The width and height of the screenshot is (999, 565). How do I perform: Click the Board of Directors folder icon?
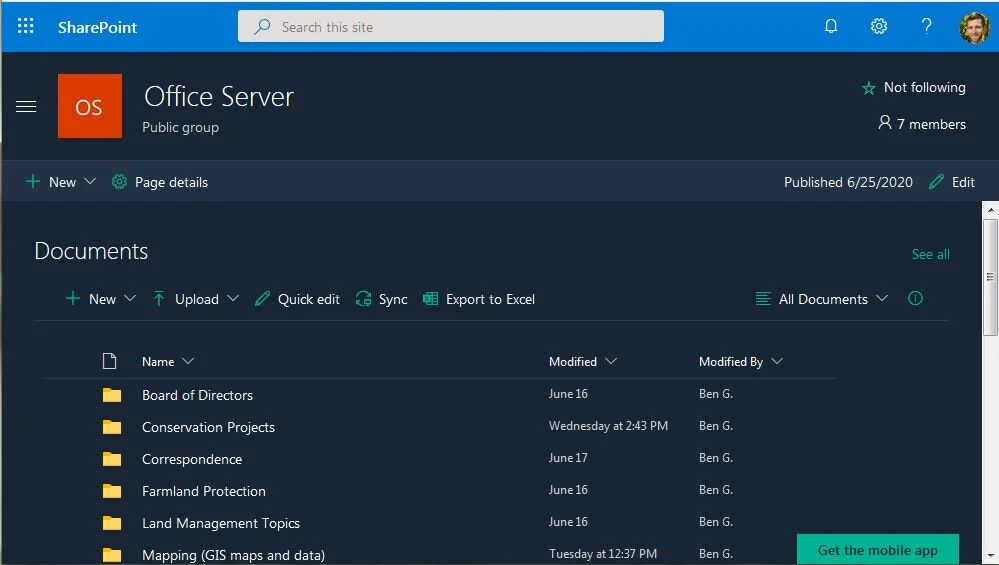coord(112,395)
